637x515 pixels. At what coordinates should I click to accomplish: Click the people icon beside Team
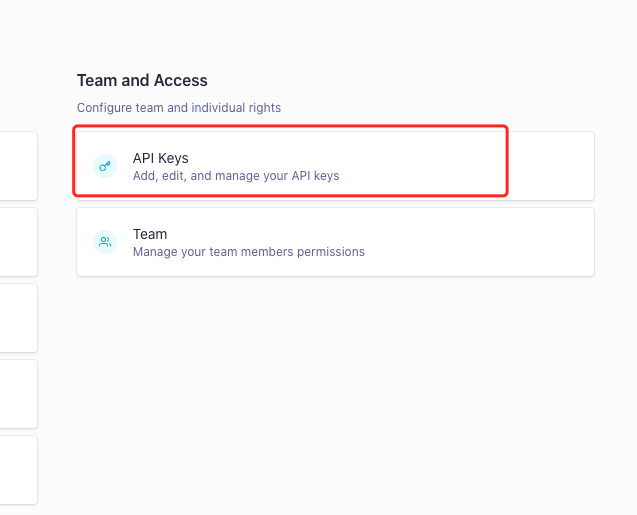point(105,242)
